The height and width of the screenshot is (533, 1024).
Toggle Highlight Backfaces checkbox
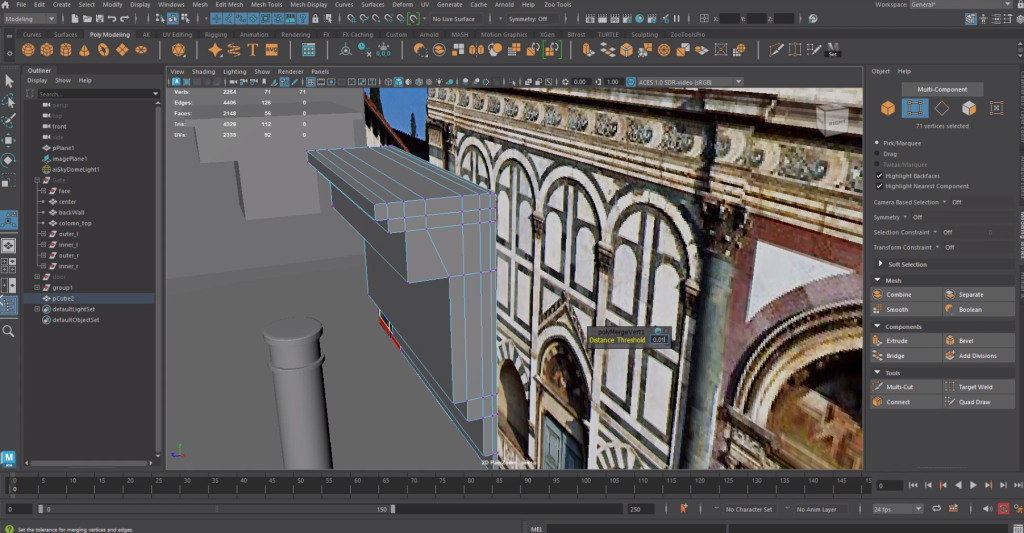[x=879, y=176]
